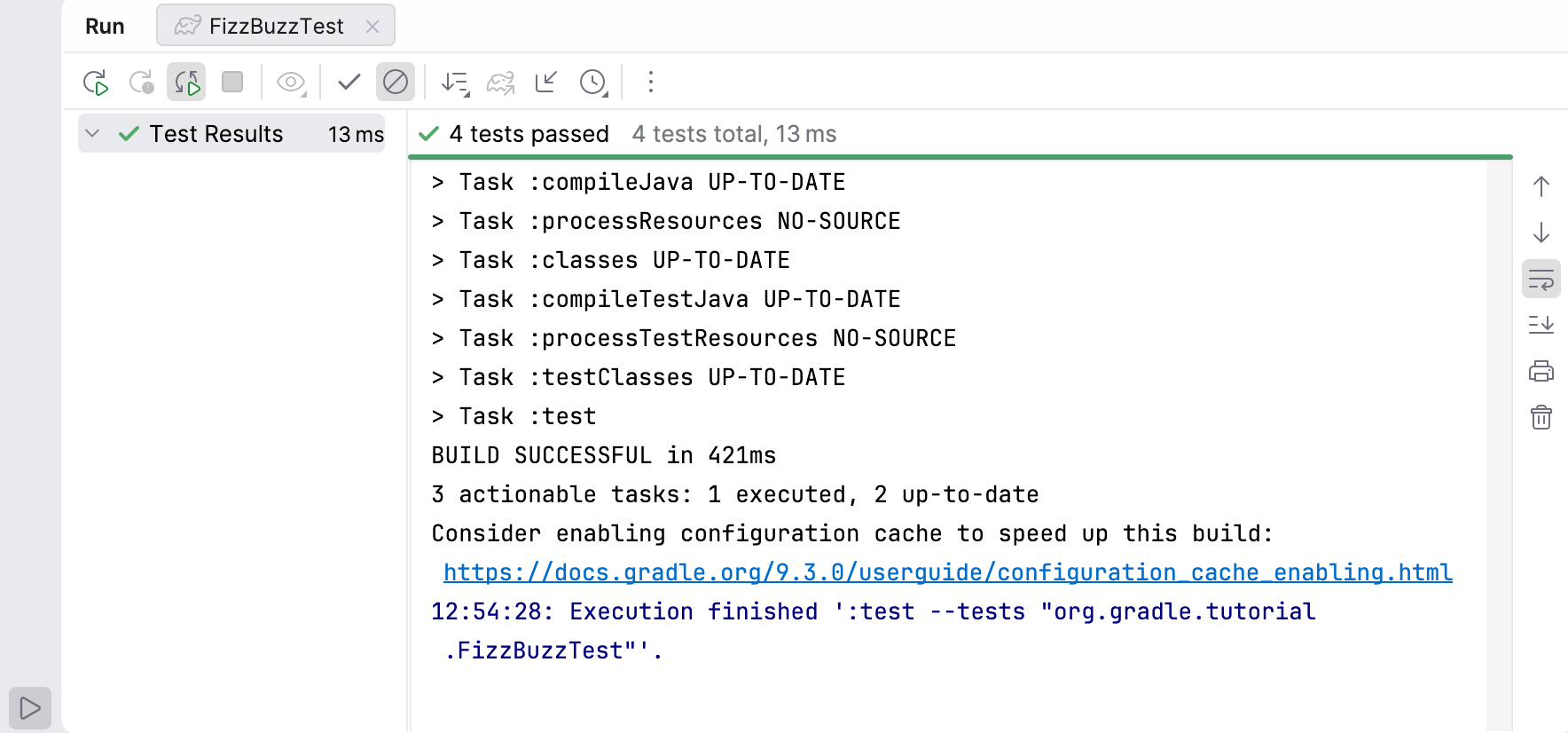Click the '4 tests total, 13 ms' text
Viewport: 1568px width, 733px height.
[x=734, y=134]
